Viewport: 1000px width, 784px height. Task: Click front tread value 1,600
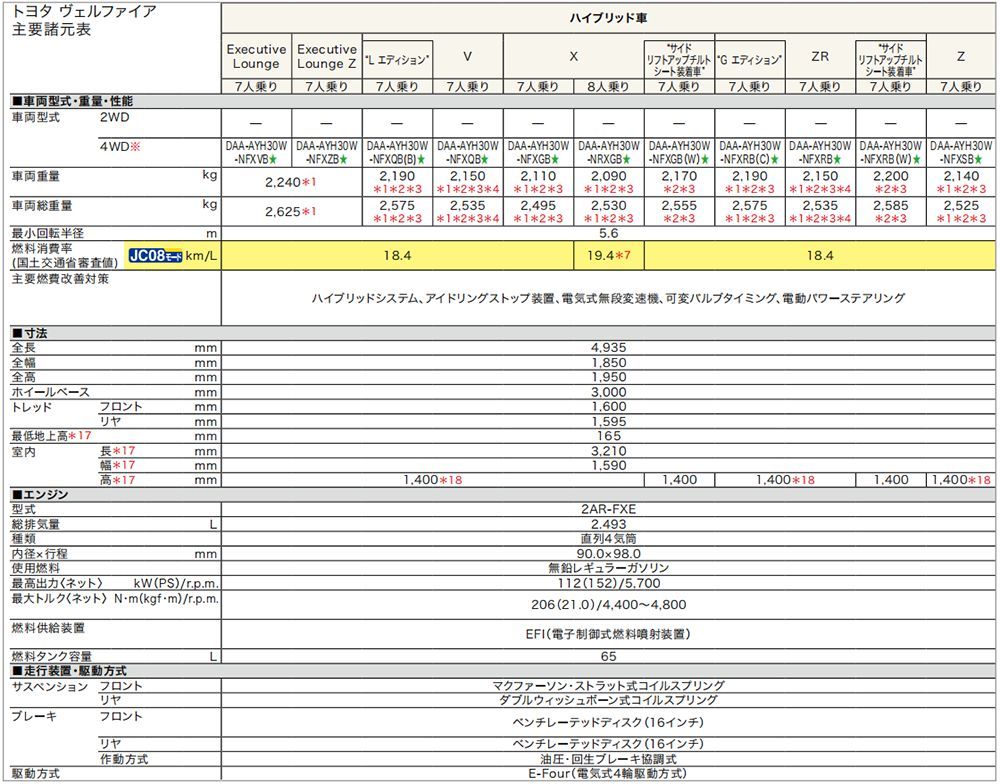click(x=608, y=406)
